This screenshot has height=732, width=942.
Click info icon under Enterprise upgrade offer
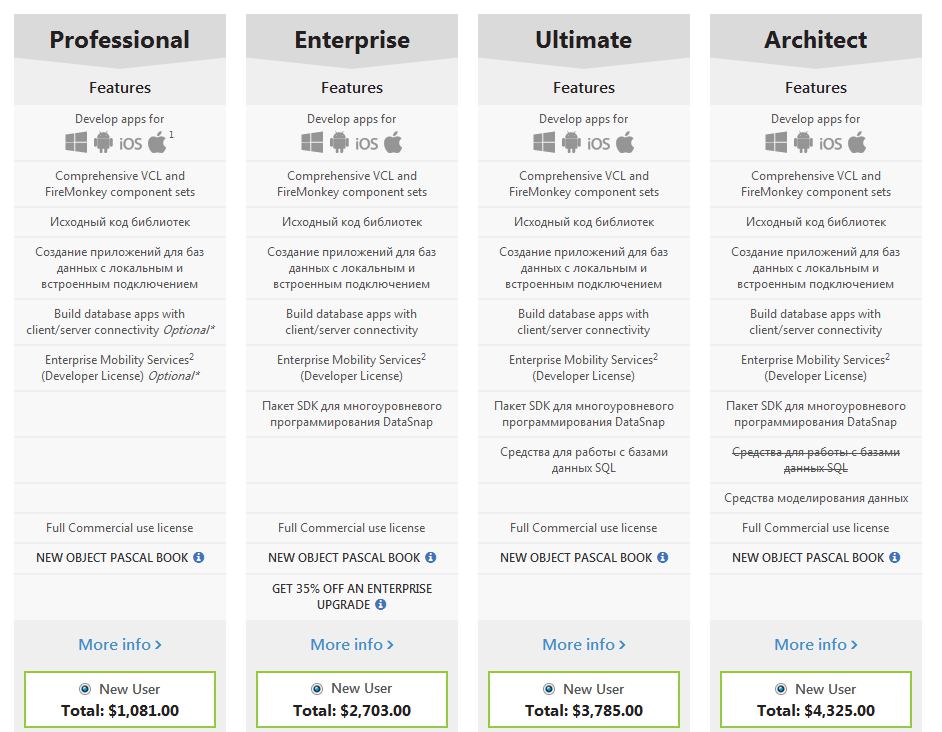[381, 605]
